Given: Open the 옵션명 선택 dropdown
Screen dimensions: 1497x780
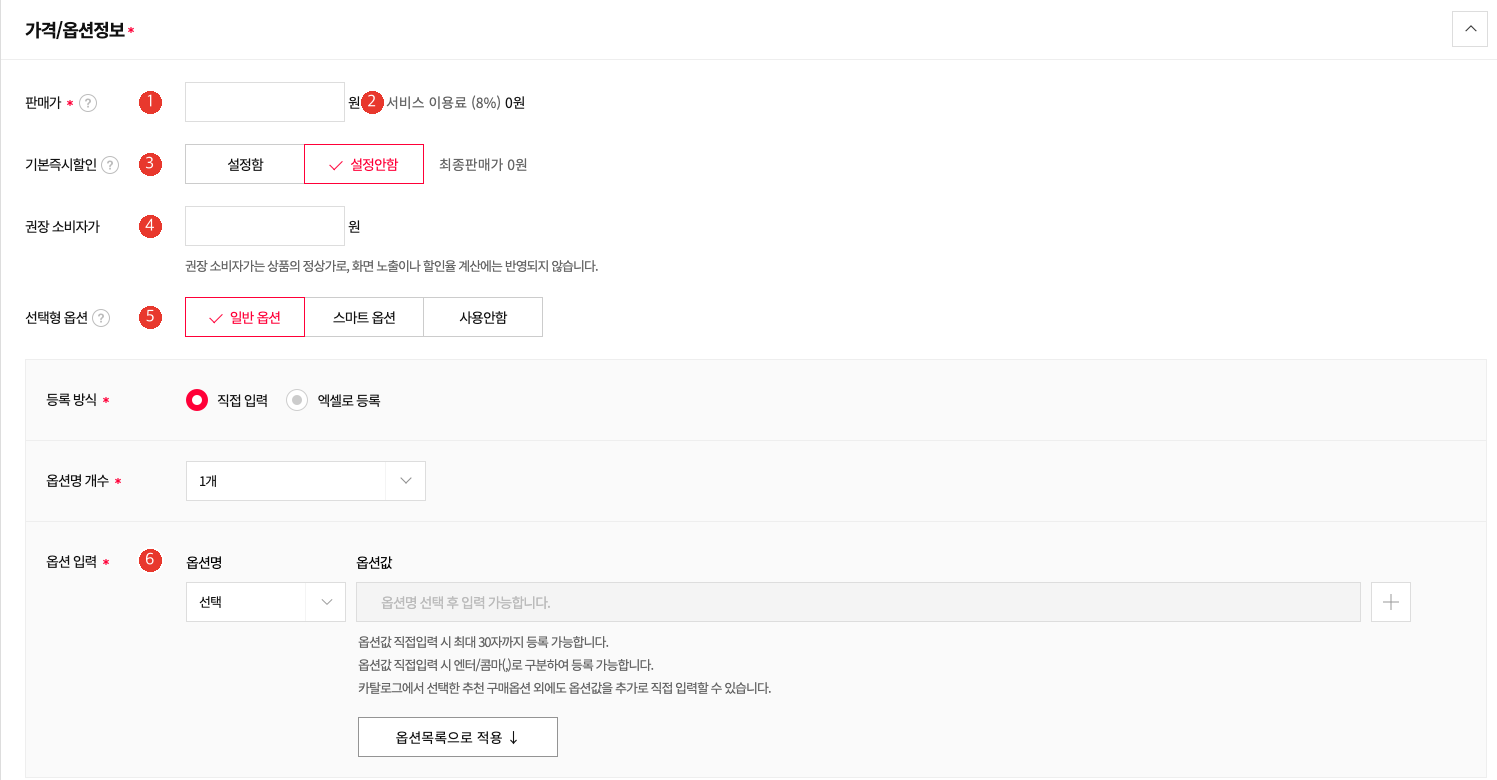Looking at the screenshot, I should pos(266,602).
